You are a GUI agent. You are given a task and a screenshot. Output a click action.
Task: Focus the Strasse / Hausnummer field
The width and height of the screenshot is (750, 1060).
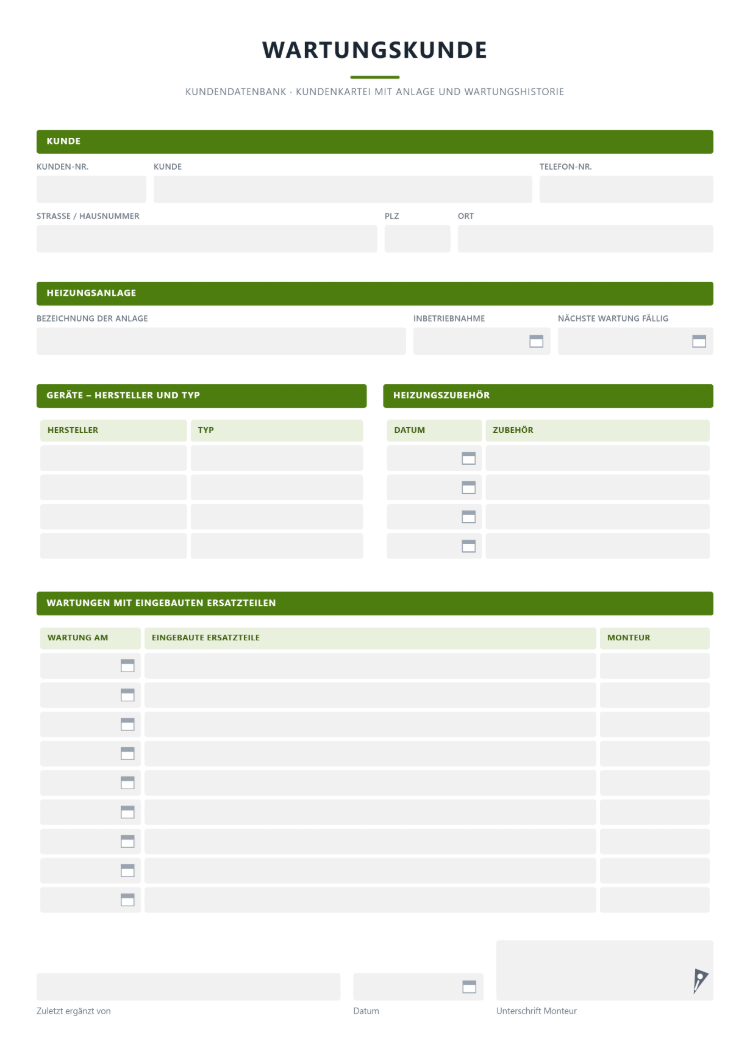coord(207,239)
